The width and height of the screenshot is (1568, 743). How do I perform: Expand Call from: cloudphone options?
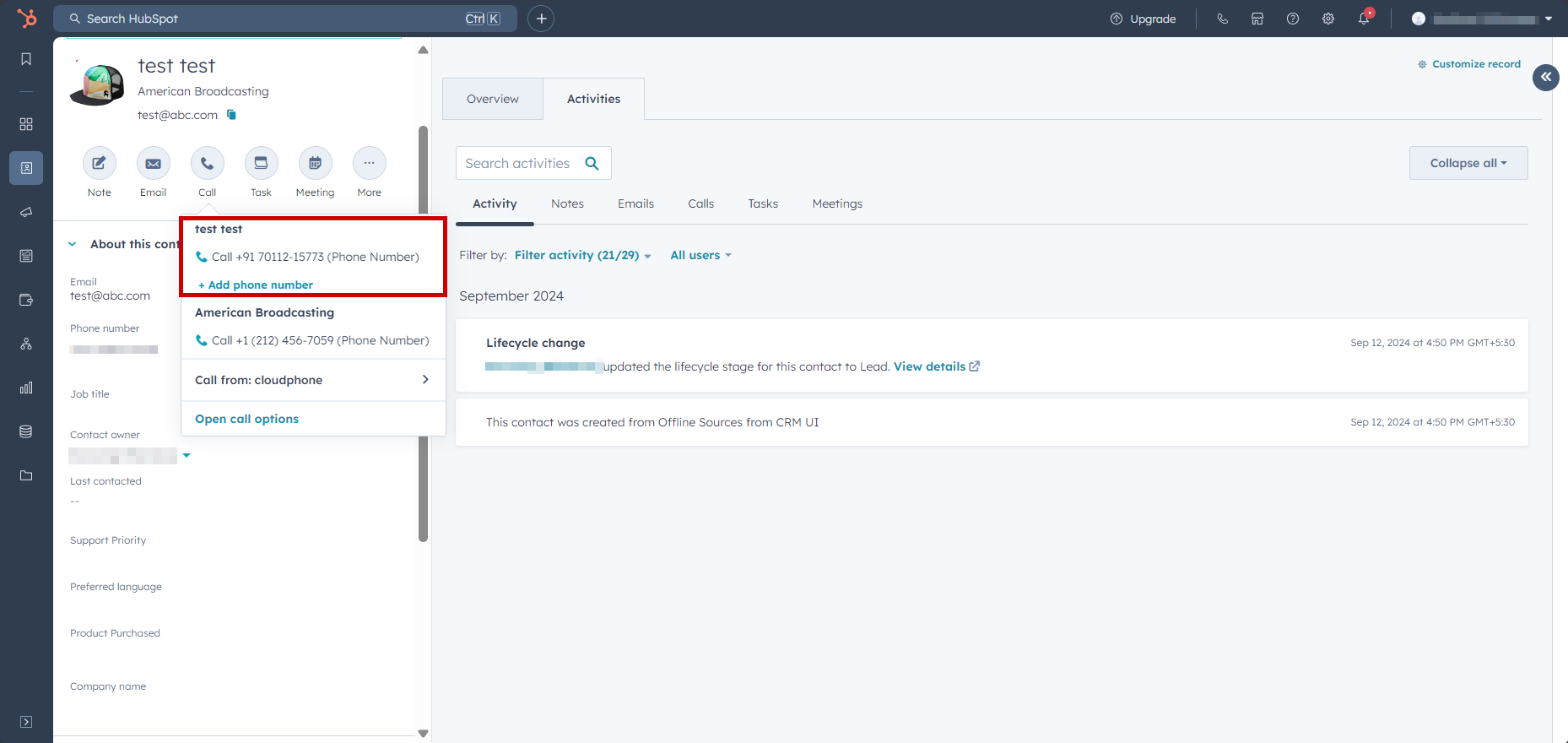(x=313, y=380)
